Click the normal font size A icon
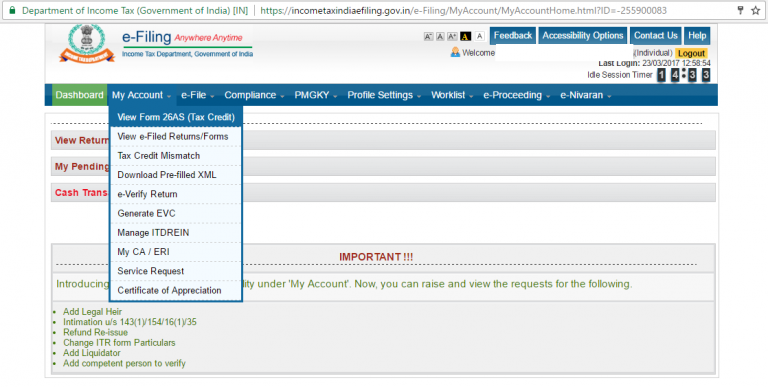Image resolution: width=768 pixels, height=387 pixels. pos(440,36)
